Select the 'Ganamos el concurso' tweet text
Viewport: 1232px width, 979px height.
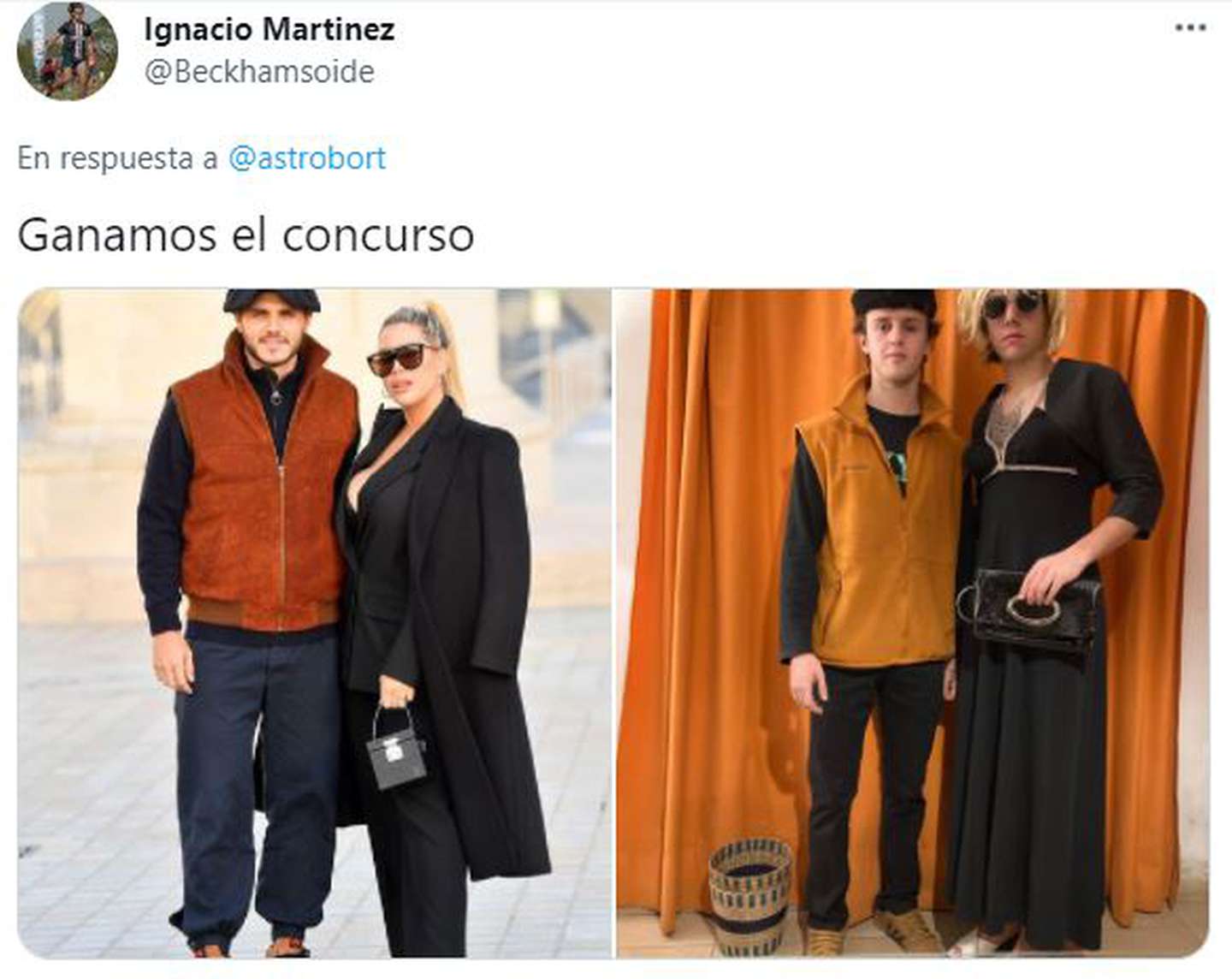coord(246,234)
